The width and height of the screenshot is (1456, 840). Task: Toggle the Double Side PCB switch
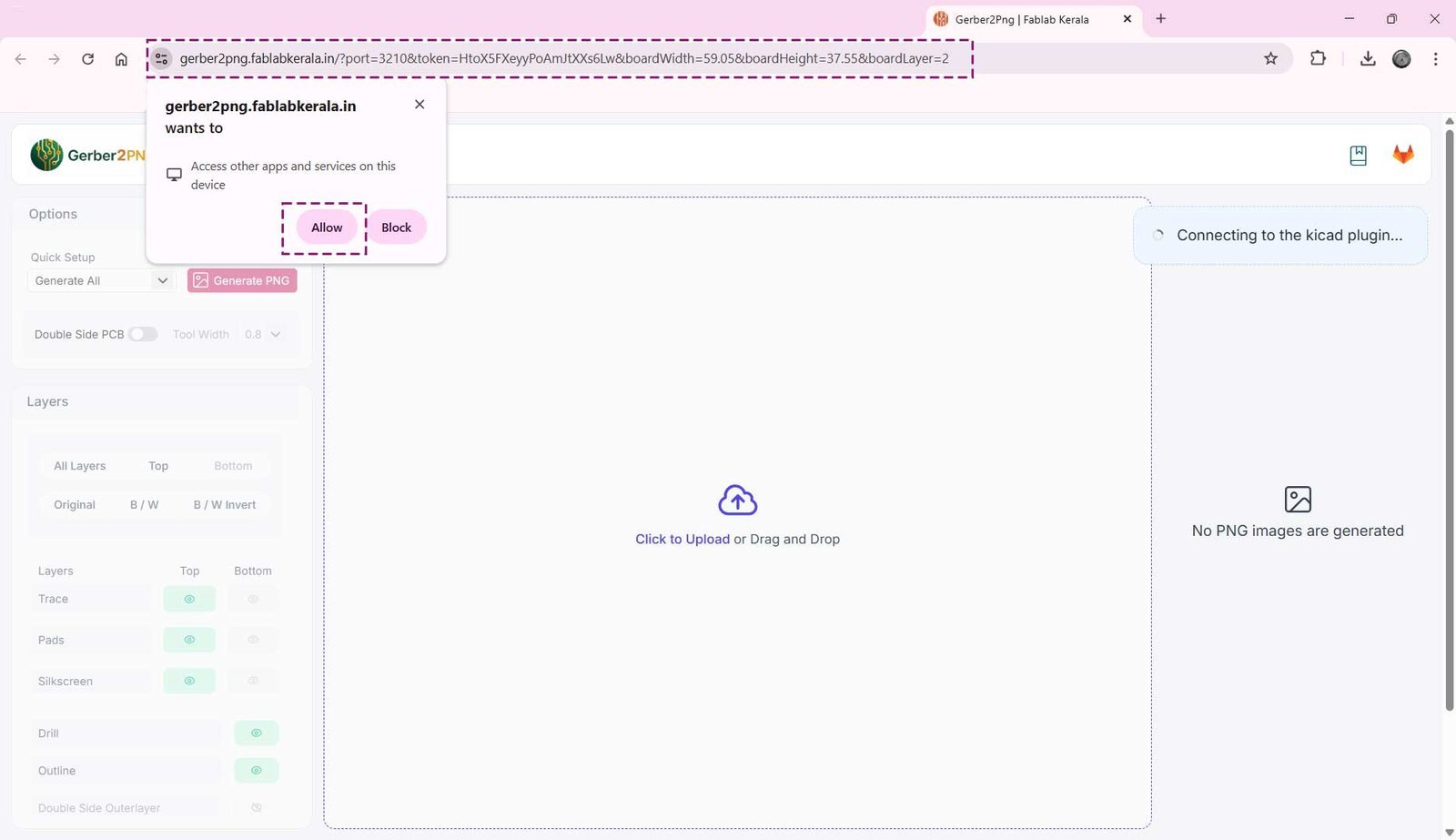pyautogui.click(x=143, y=334)
